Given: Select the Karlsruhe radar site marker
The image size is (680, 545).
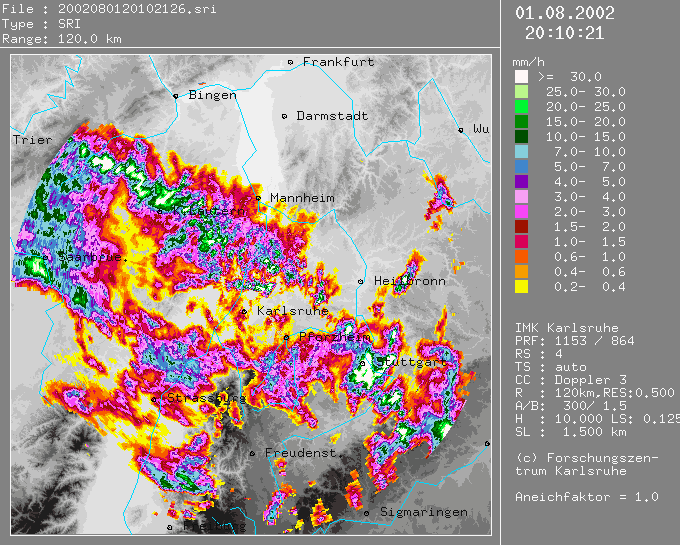Looking at the screenshot, I should click(x=244, y=311).
